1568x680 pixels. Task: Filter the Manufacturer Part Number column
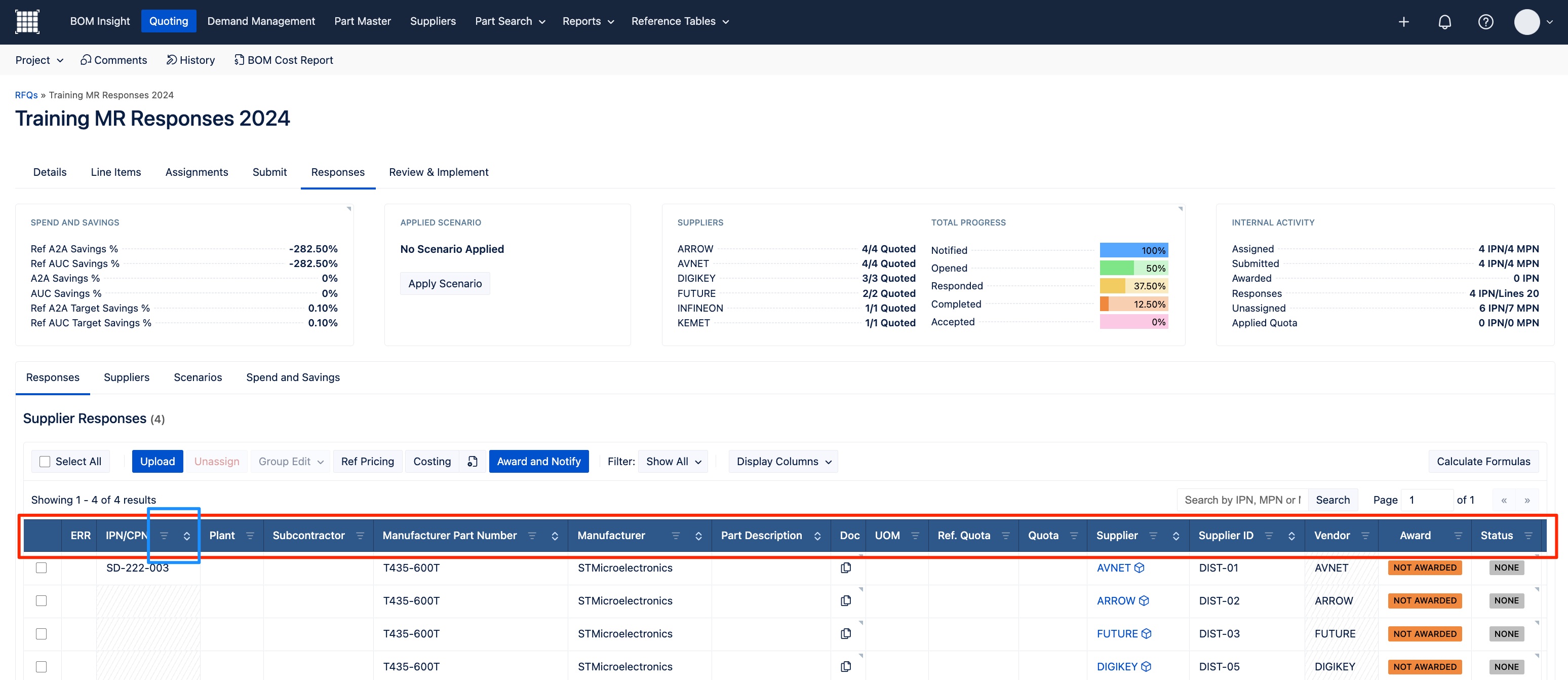(532, 536)
